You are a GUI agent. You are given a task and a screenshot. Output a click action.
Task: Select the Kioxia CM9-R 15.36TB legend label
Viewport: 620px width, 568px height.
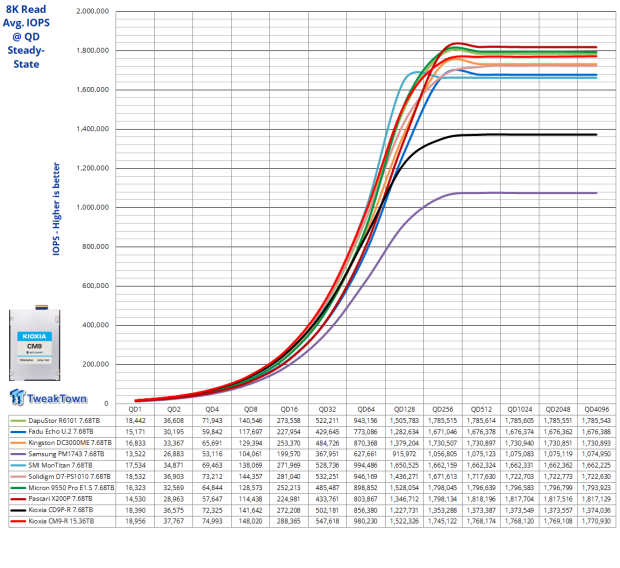coord(61,521)
